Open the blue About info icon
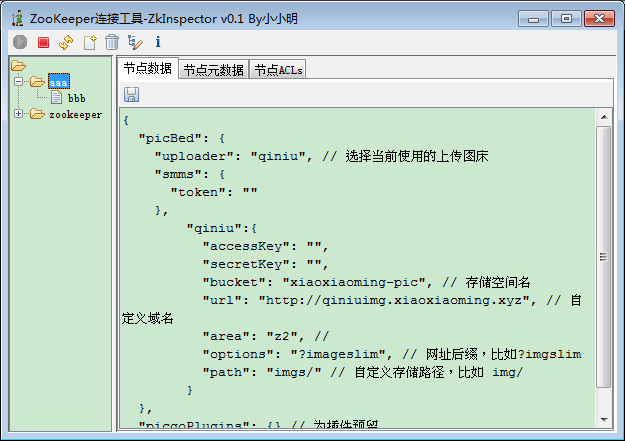Screen dimensions: 625x441 click(x=158, y=42)
